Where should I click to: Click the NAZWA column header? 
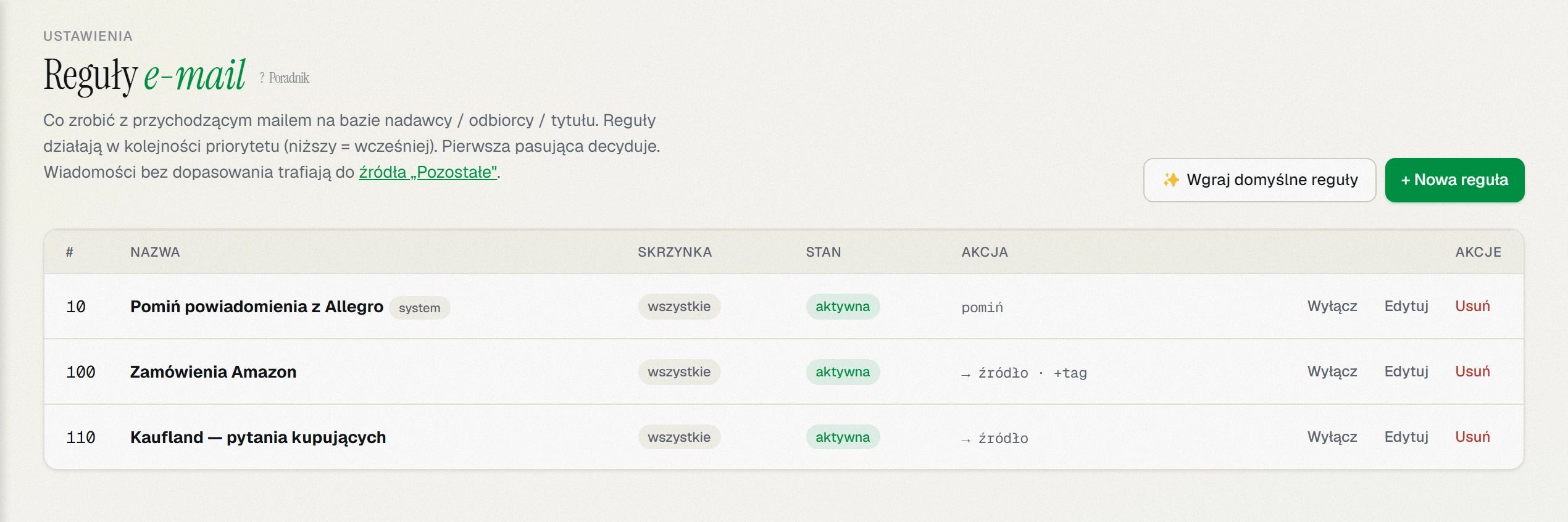click(x=155, y=252)
